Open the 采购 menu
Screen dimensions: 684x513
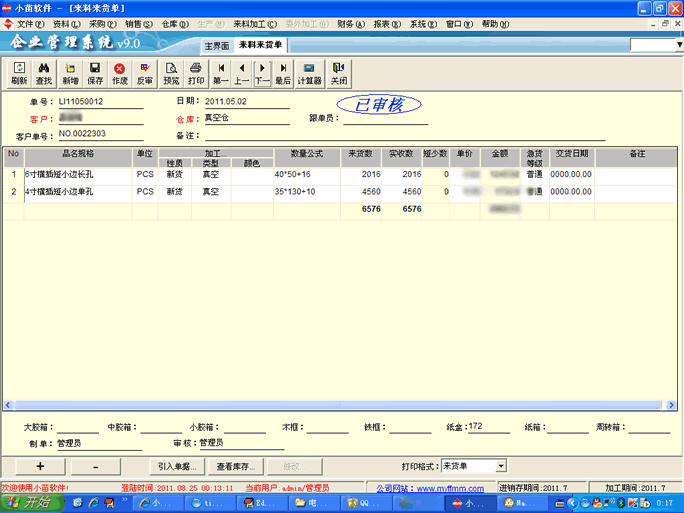(x=103, y=24)
